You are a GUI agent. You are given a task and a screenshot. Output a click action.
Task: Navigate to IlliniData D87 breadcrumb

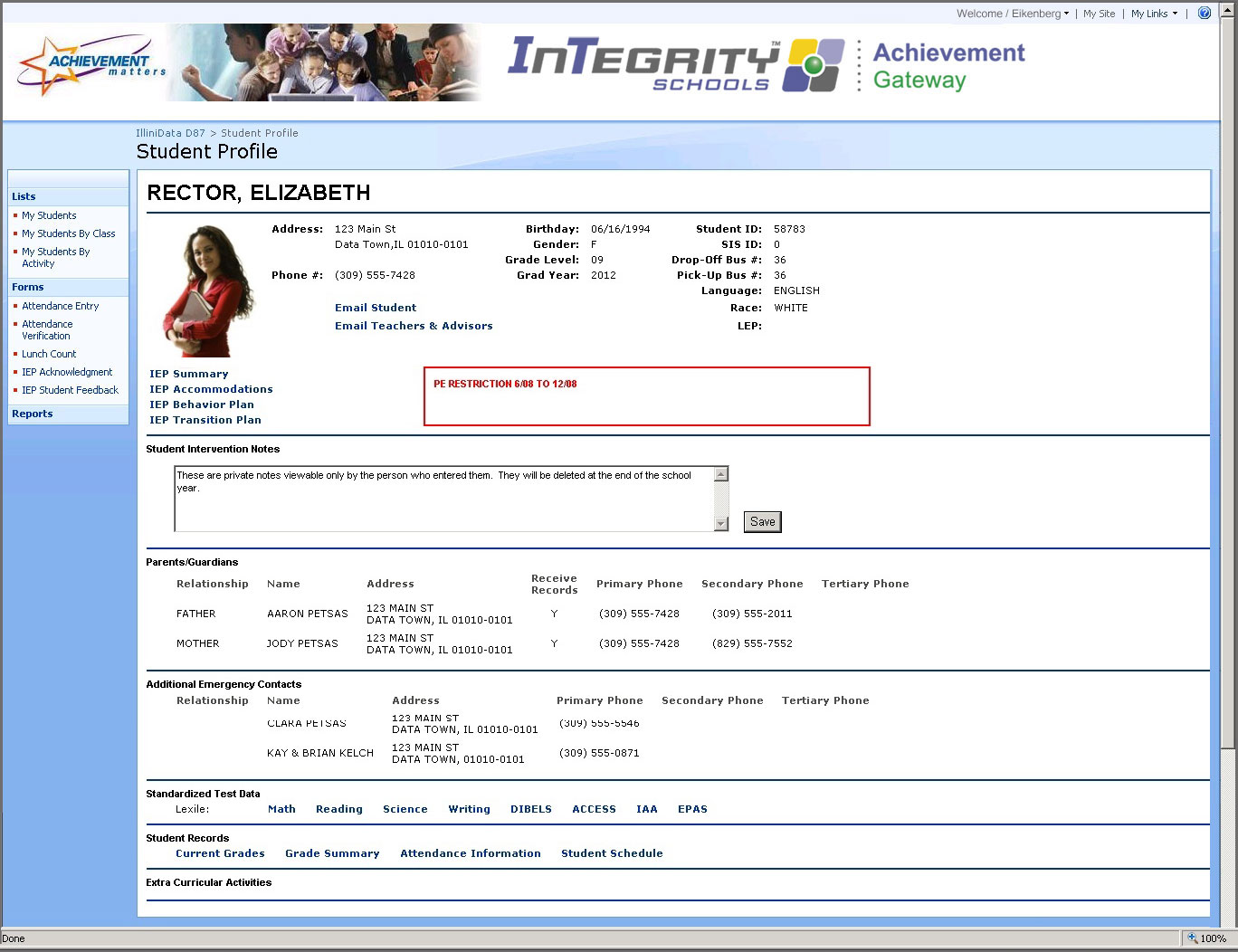170,133
